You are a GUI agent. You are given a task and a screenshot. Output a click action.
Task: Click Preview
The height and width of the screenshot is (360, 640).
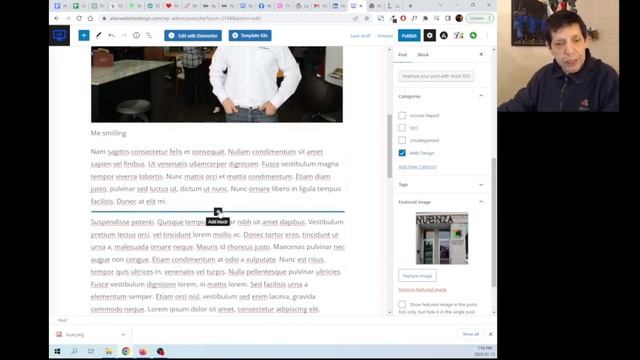385,36
